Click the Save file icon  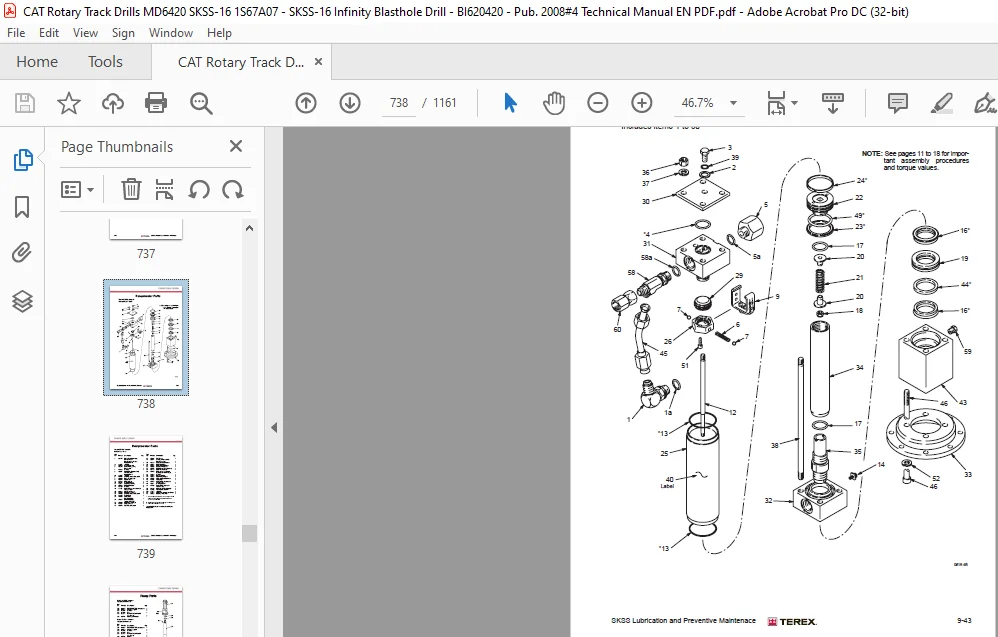click(x=25, y=102)
